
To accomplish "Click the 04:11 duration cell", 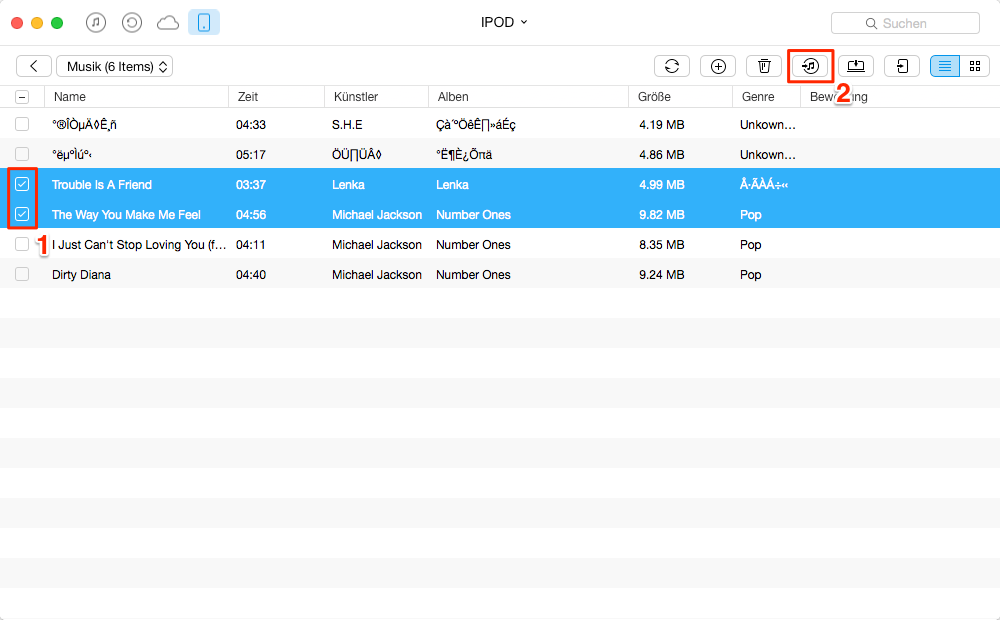I will pyautogui.click(x=251, y=245).
